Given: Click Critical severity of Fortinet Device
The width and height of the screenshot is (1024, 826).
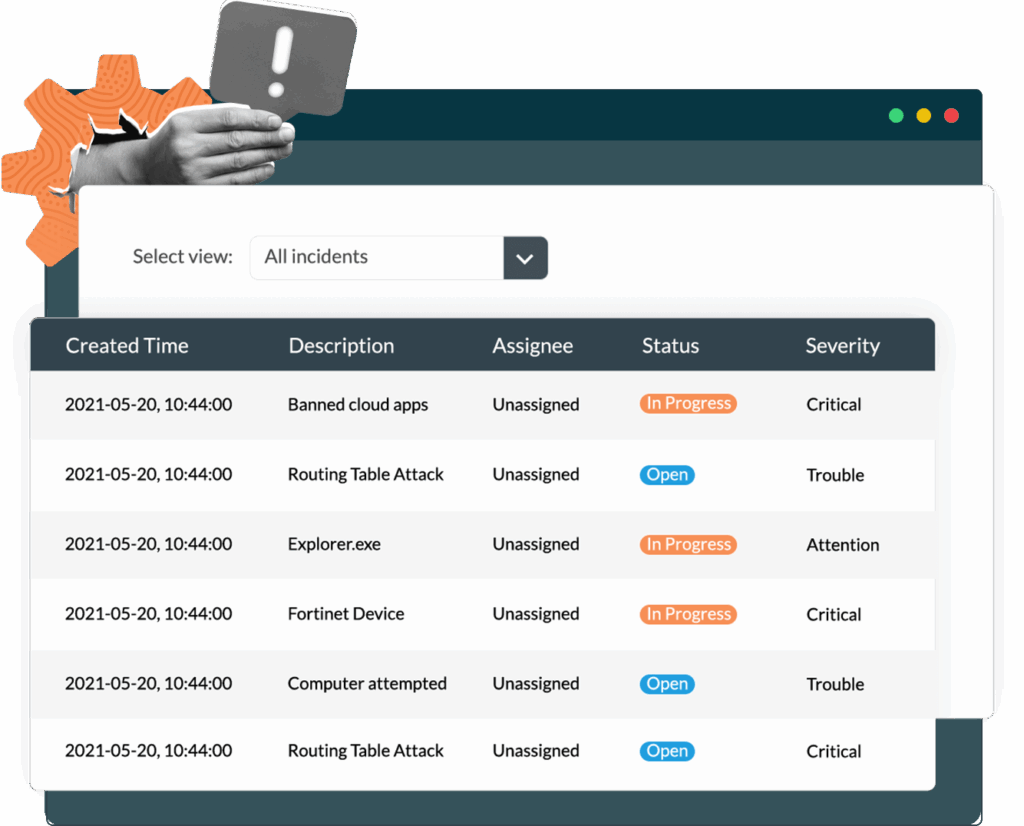Looking at the screenshot, I should (833, 614).
